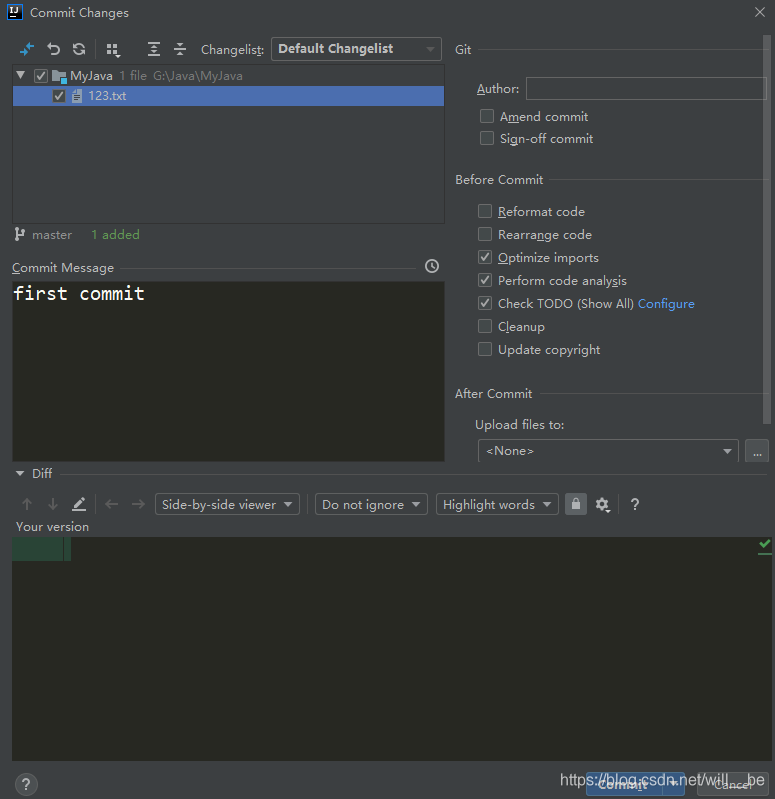This screenshot has height=799, width=775.
Task: Enable the Cleanup checkbox
Action: [x=485, y=326]
